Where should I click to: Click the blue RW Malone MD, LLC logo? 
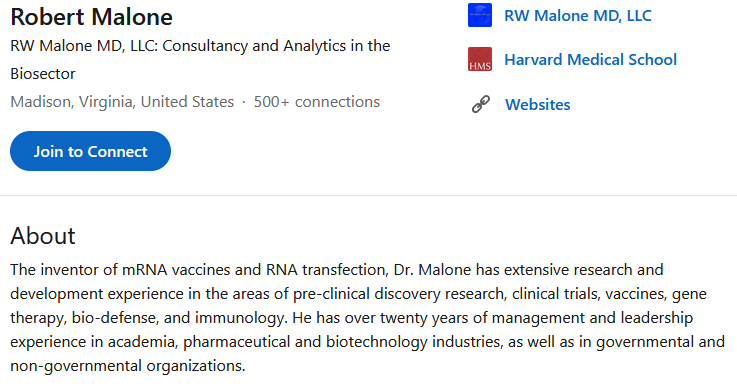(x=480, y=15)
